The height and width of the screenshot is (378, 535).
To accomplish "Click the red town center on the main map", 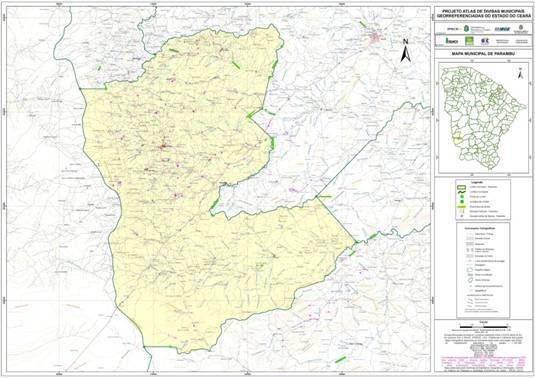I will click(x=162, y=147).
